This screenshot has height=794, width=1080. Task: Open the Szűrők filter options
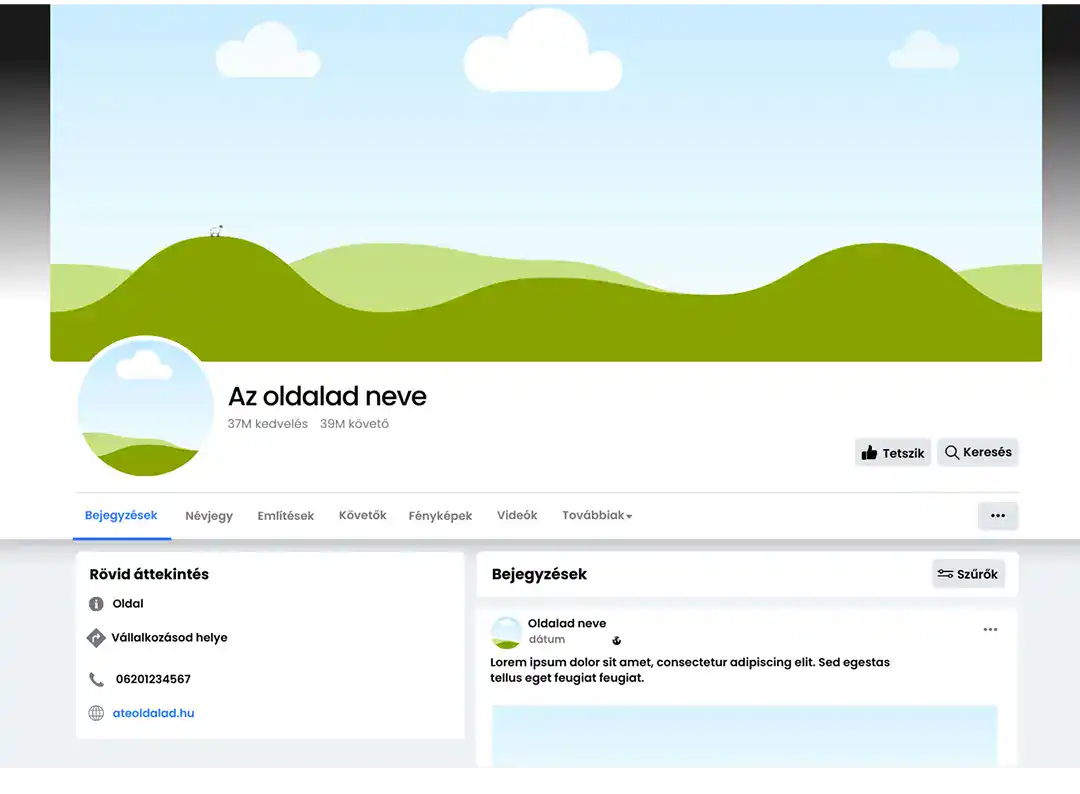(968, 574)
